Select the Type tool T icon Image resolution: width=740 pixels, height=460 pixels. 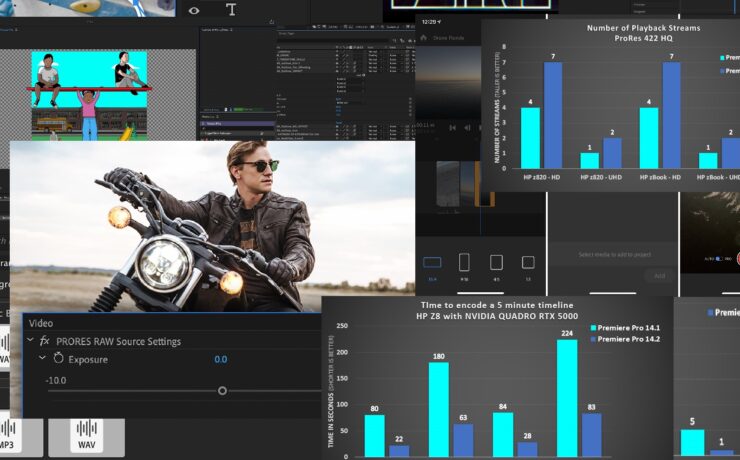231,9
